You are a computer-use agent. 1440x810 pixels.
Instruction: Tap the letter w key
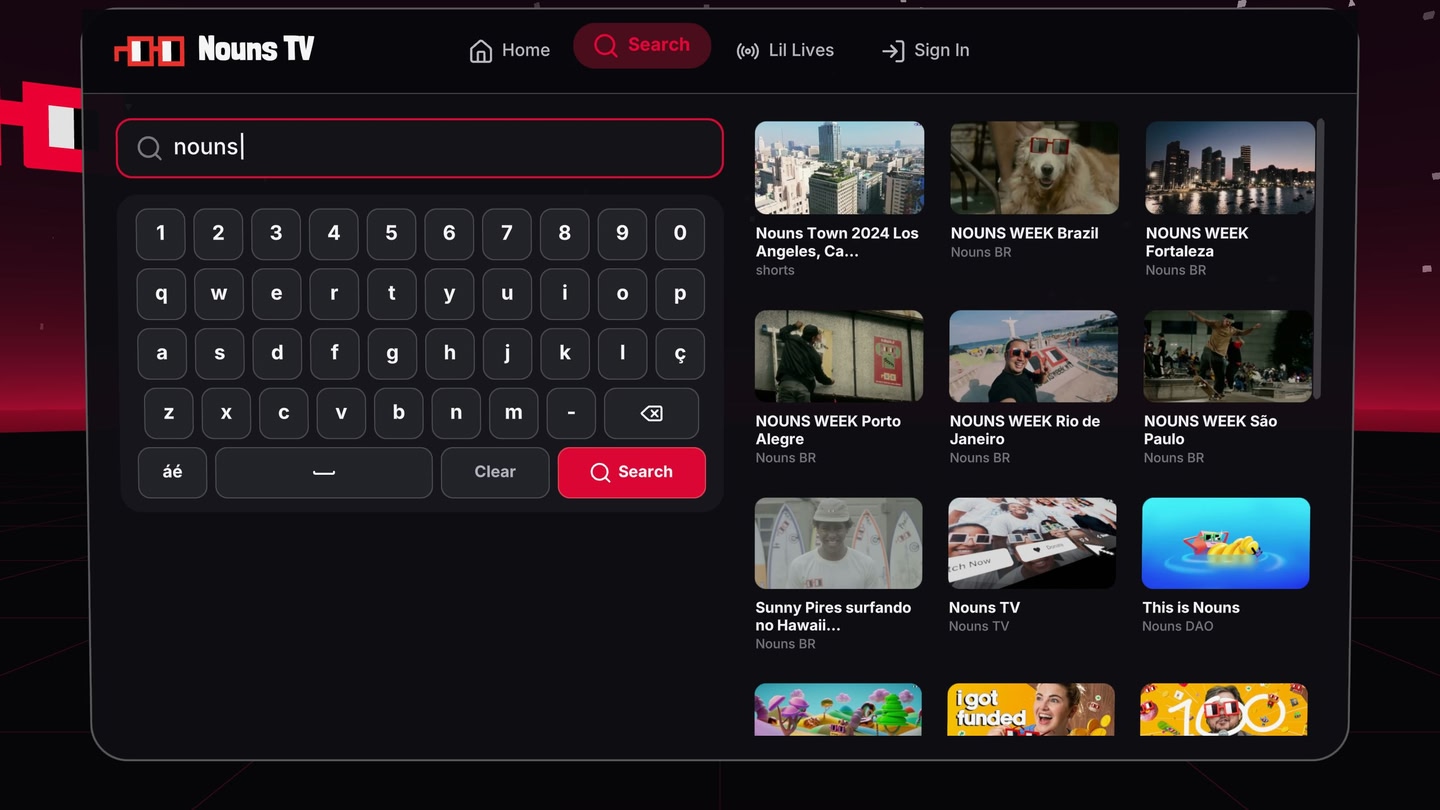[x=219, y=294]
